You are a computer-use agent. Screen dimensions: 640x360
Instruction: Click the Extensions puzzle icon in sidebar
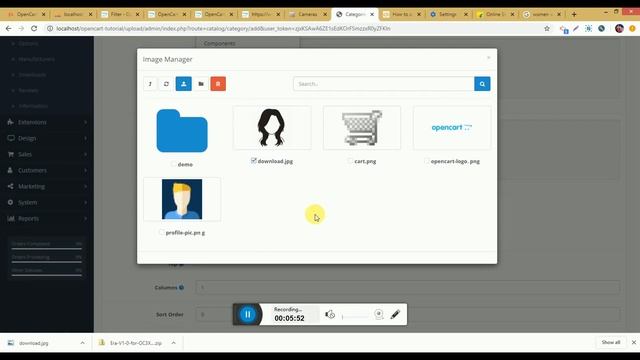pos(11,122)
